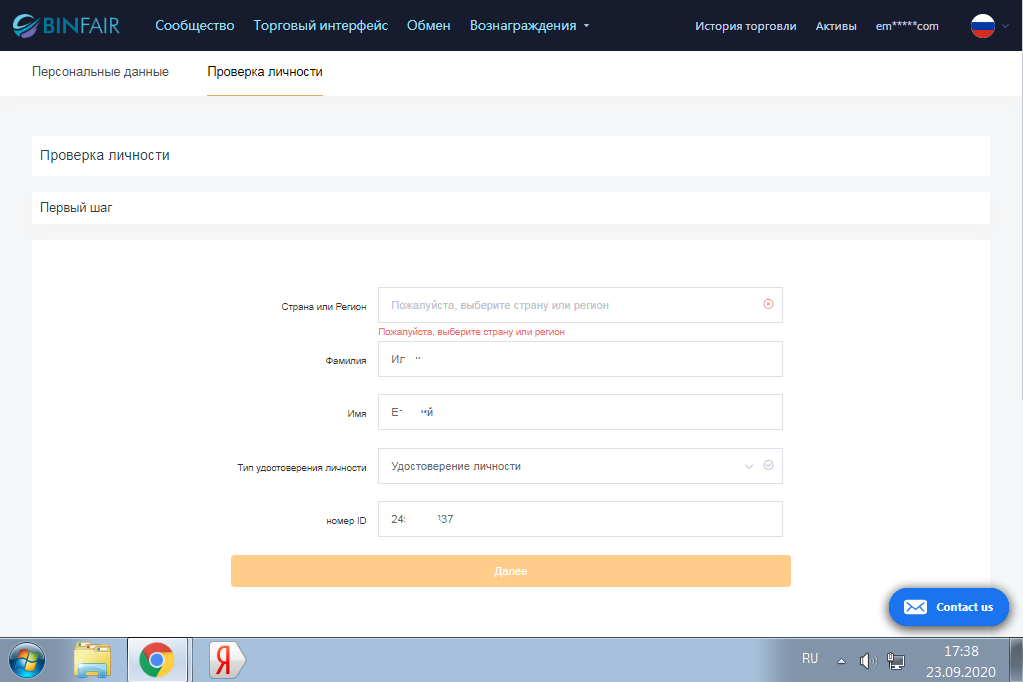Clear the country field with red X icon

(768, 304)
